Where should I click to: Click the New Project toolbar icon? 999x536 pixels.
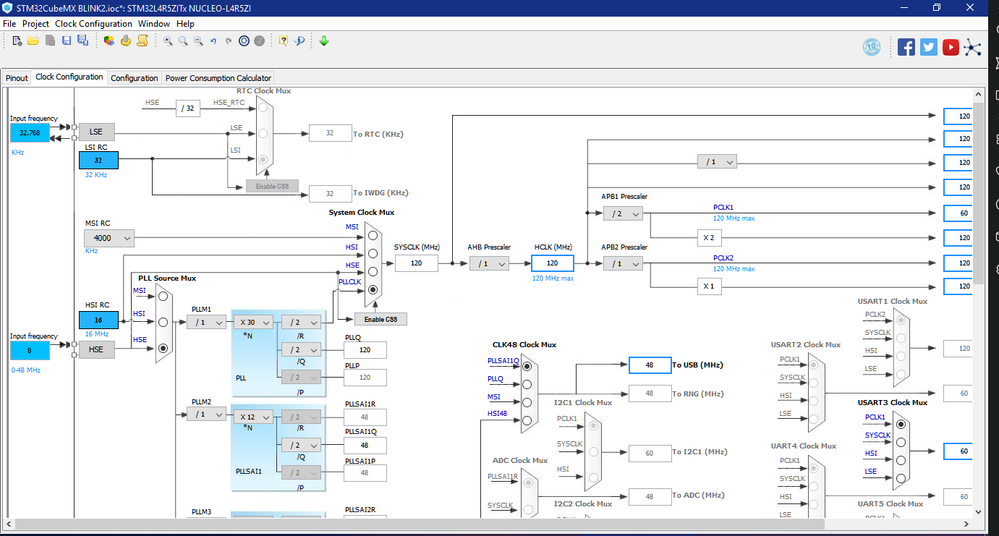[x=17, y=41]
